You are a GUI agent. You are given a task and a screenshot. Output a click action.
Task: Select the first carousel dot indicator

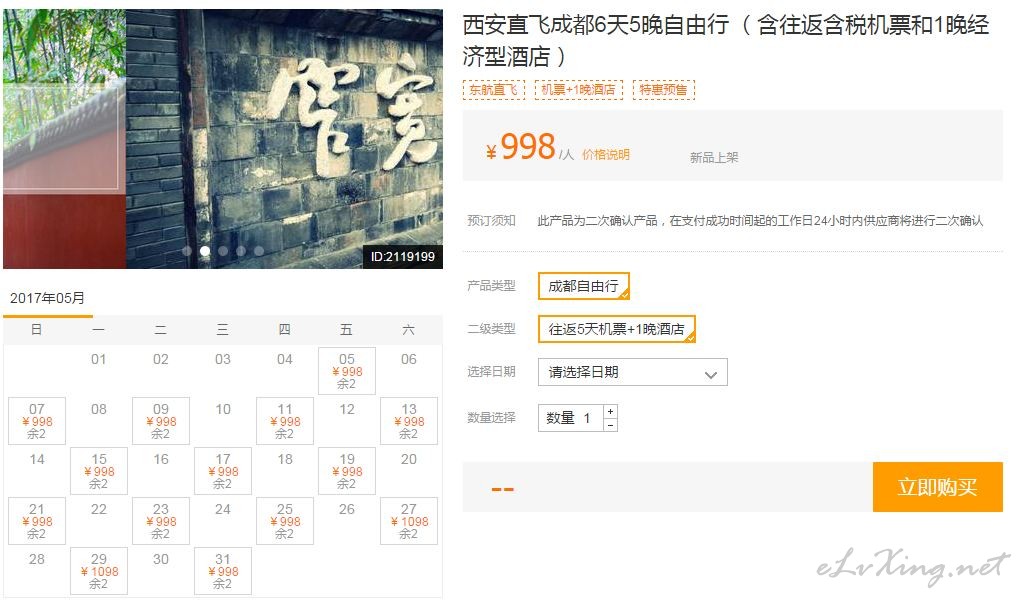tap(188, 251)
